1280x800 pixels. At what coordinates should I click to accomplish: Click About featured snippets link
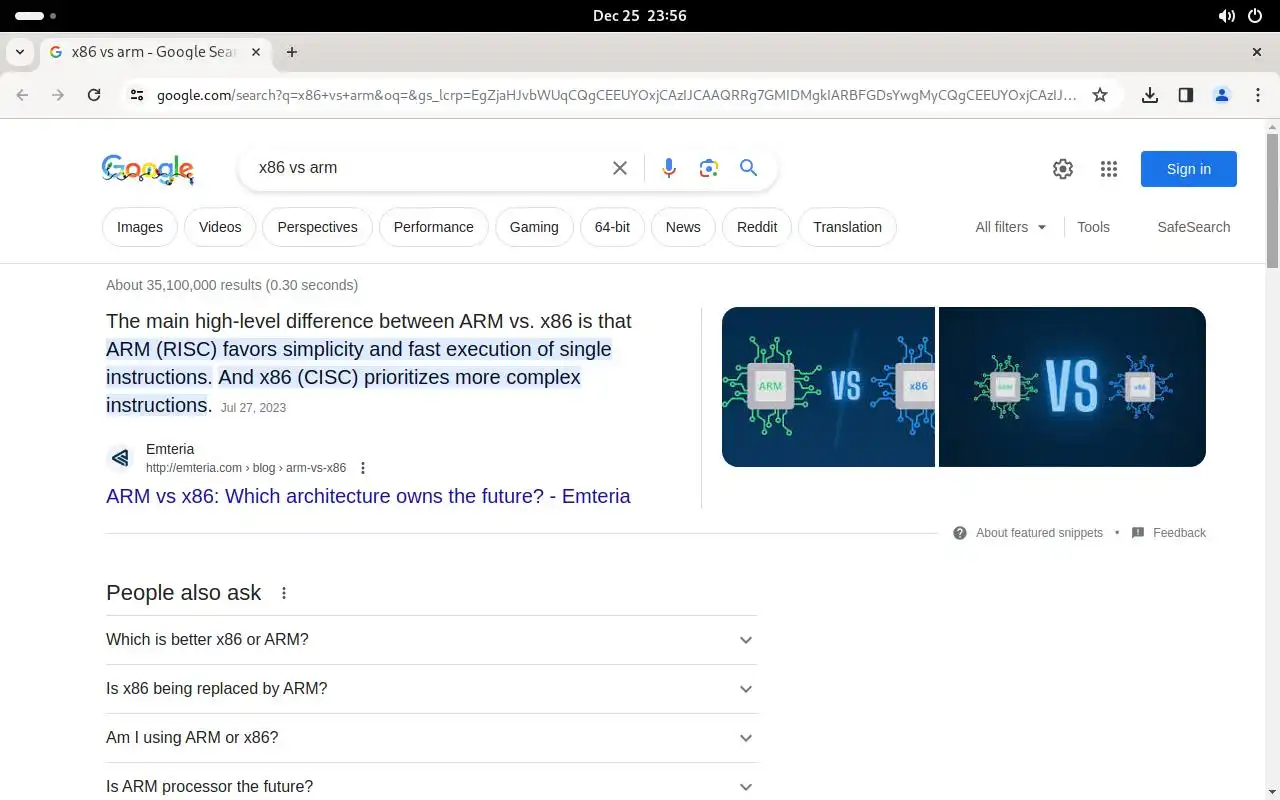tap(1039, 533)
